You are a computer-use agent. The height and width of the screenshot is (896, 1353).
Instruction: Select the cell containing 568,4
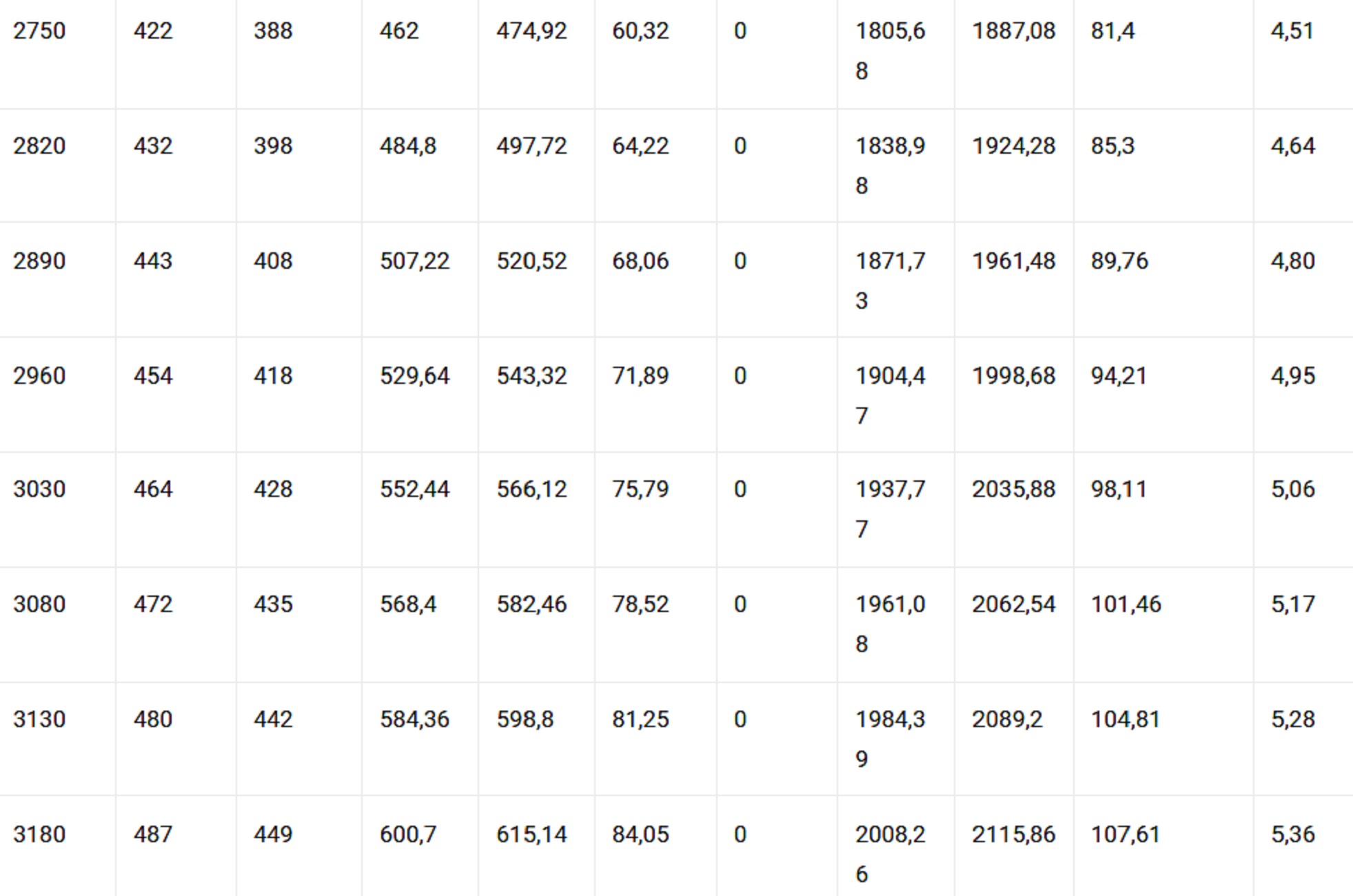(x=407, y=604)
